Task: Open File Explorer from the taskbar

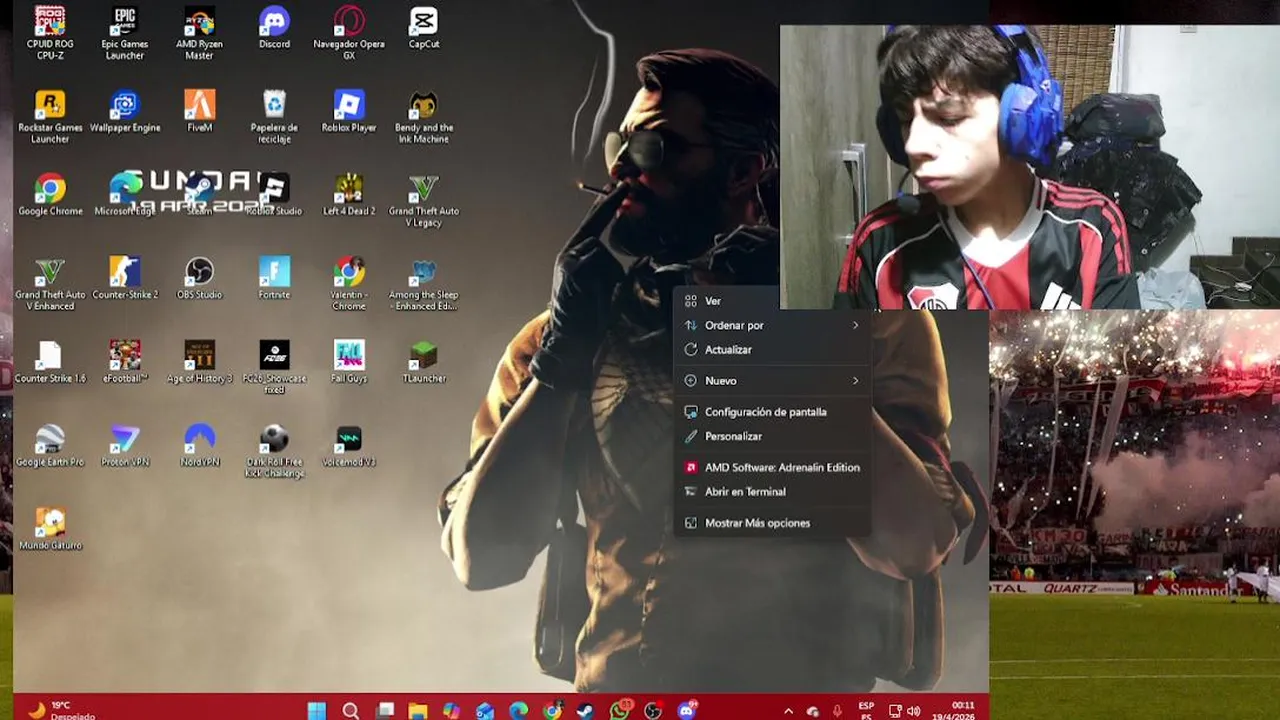Action: coord(418,711)
